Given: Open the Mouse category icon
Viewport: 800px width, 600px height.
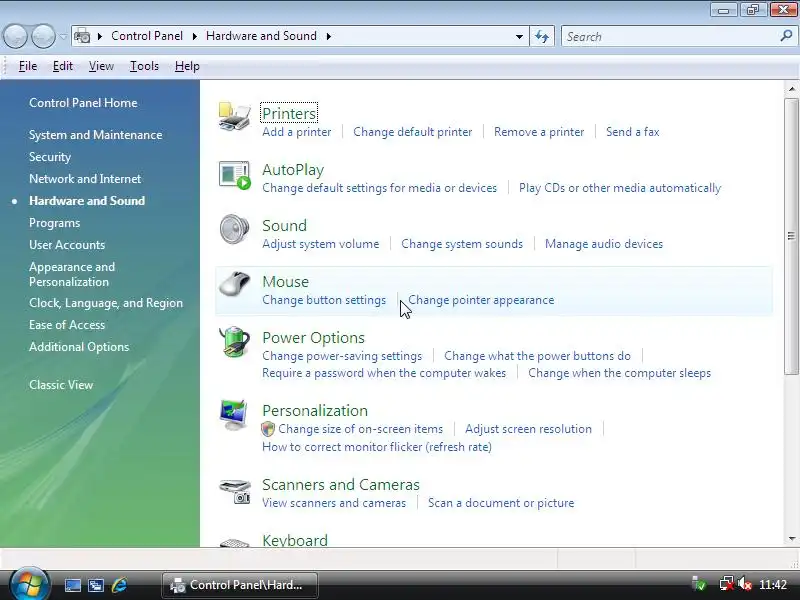Looking at the screenshot, I should pos(234,284).
